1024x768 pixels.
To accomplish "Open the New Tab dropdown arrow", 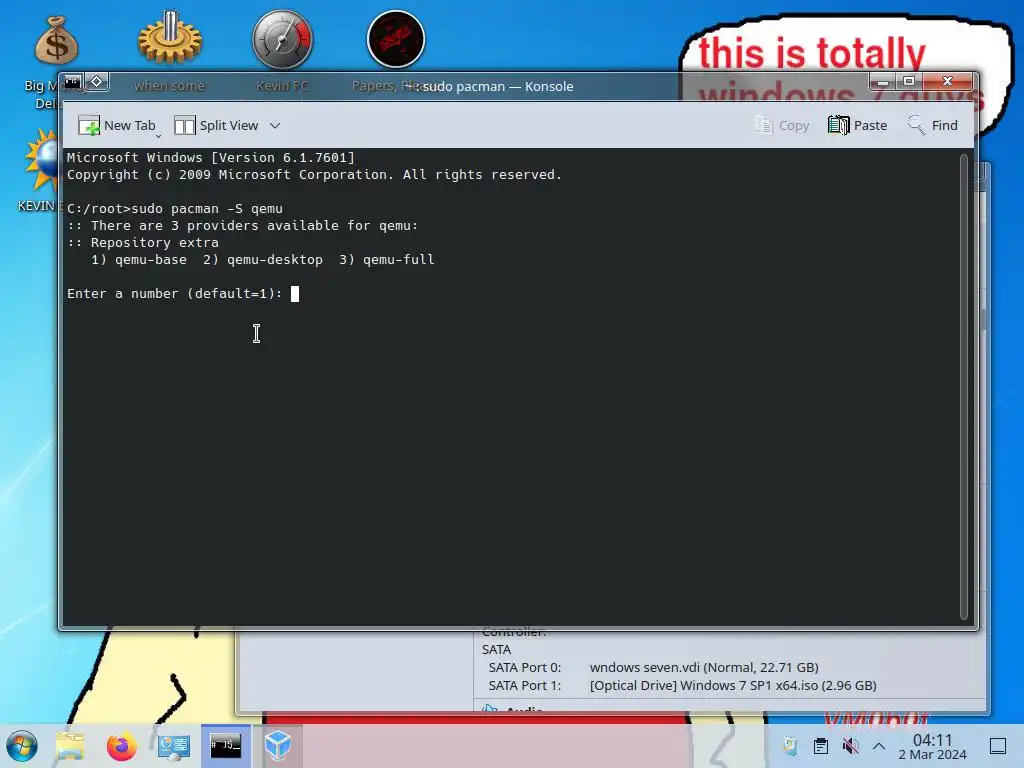I will click(x=158, y=136).
